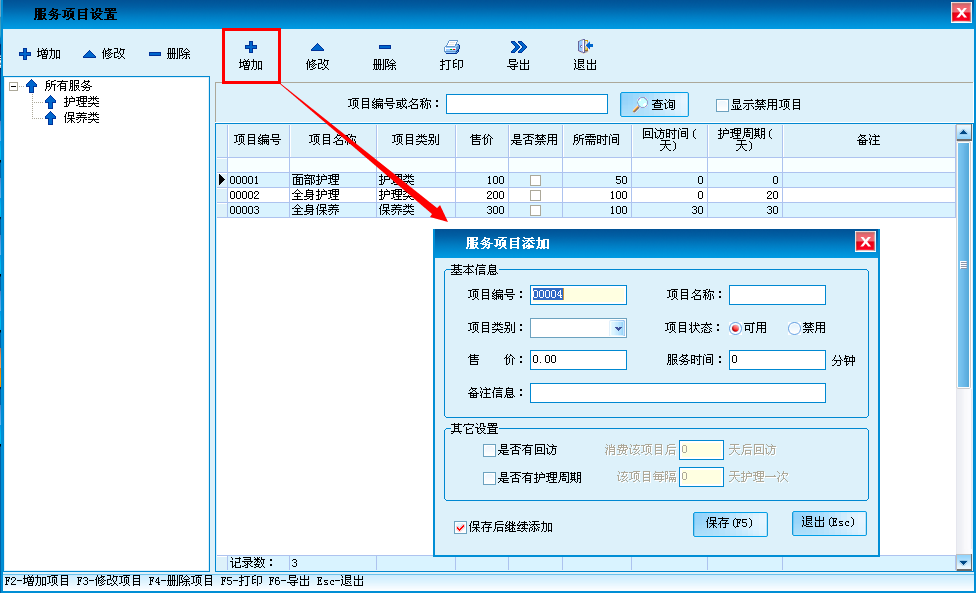Click the 删除 minus icon in main toolbar
Image resolution: width=976 pixels, height=593 pixels.
384,47
